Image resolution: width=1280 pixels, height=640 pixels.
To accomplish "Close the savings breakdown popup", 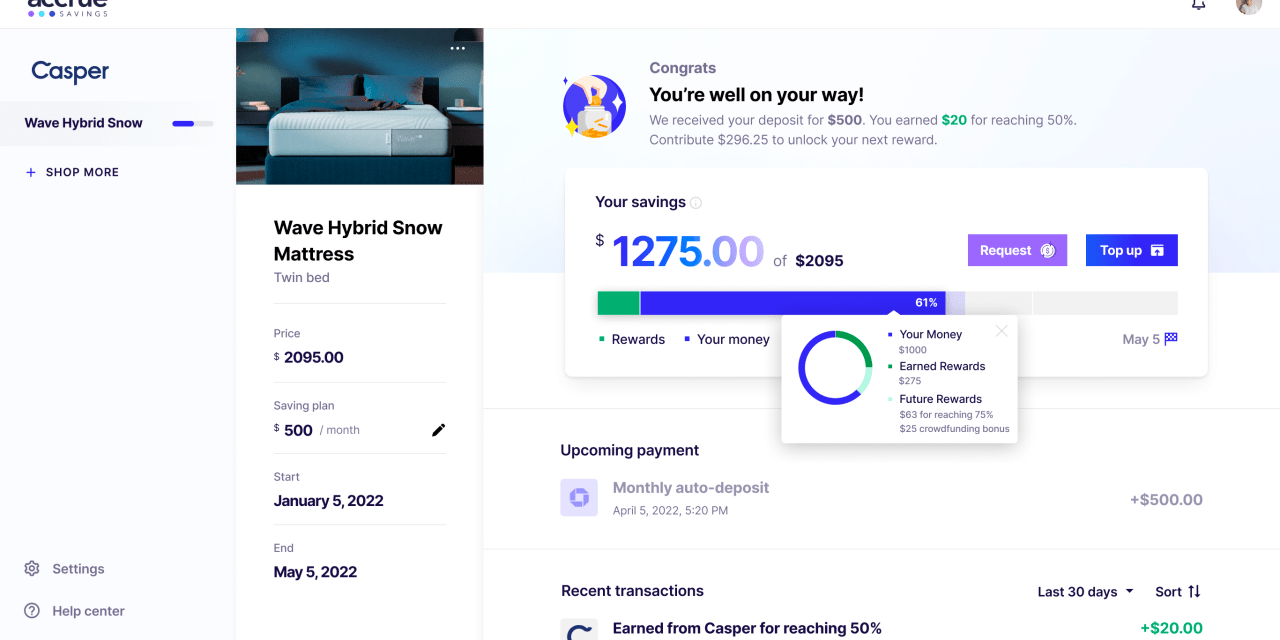I will [x=1002, y=331].
